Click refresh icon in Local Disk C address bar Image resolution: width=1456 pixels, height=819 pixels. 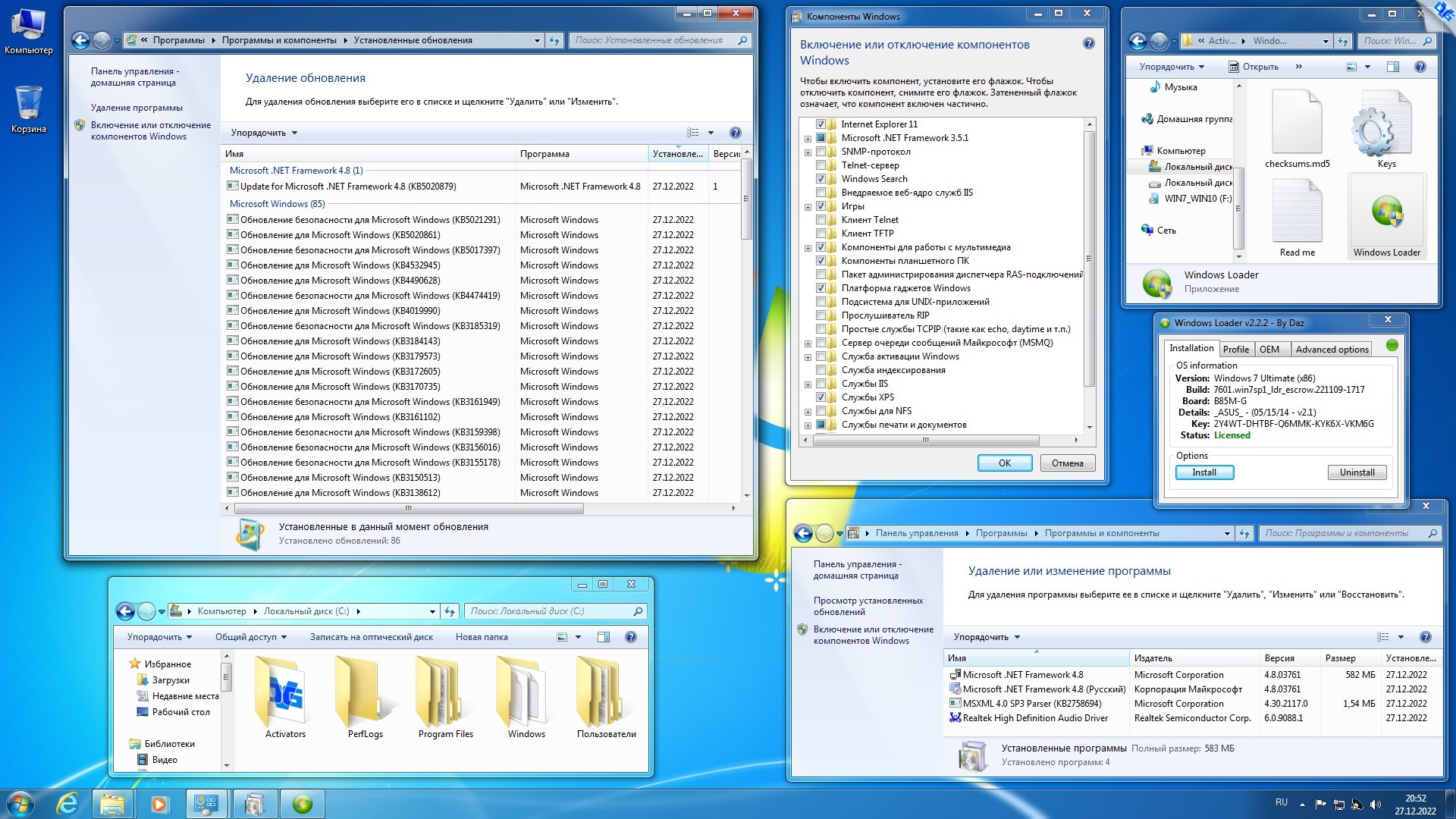450,611
